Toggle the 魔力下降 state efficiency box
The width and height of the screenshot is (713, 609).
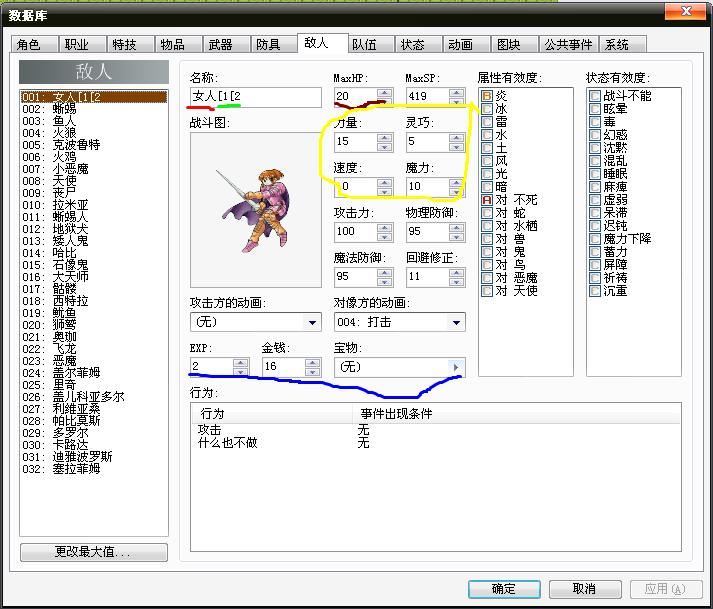(x=595, y=239)
